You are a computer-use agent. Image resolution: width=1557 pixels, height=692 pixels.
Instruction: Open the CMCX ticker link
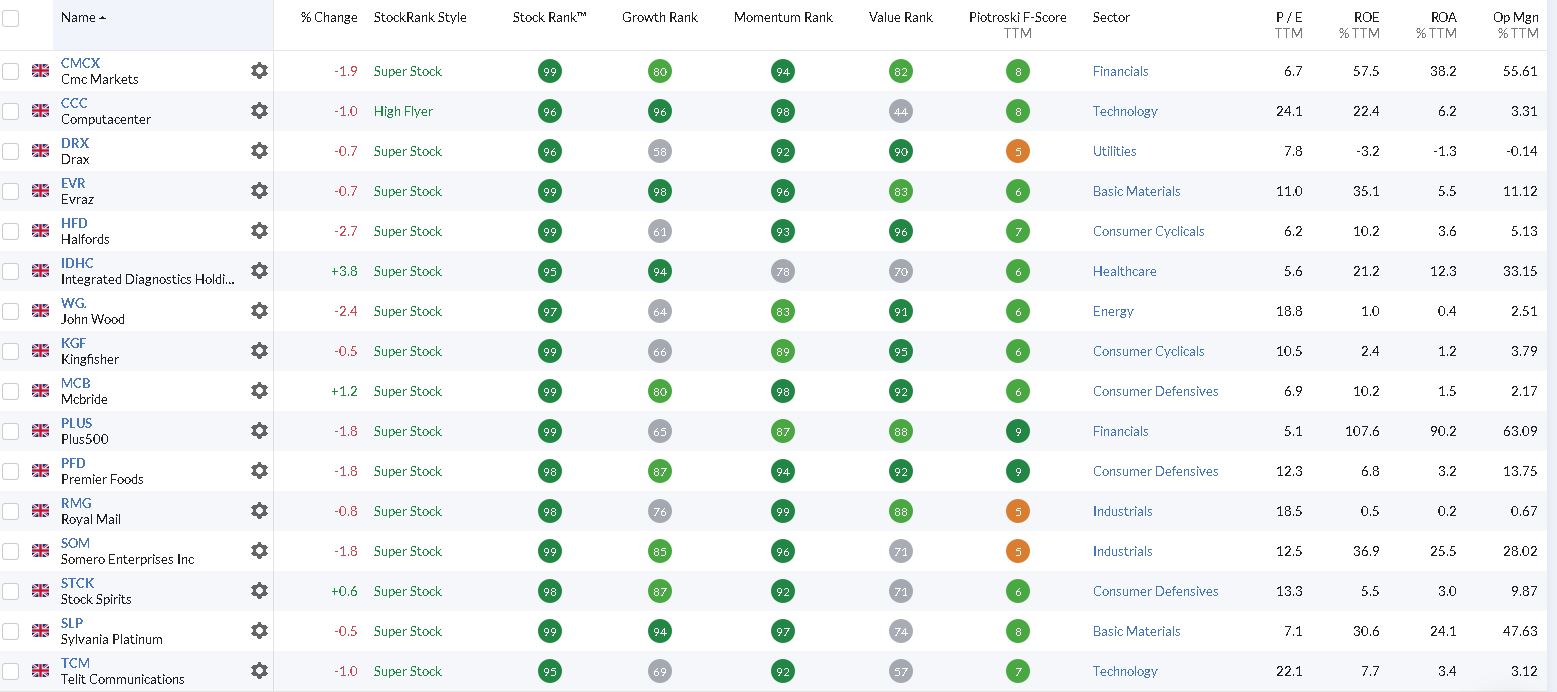click(80, 63)
